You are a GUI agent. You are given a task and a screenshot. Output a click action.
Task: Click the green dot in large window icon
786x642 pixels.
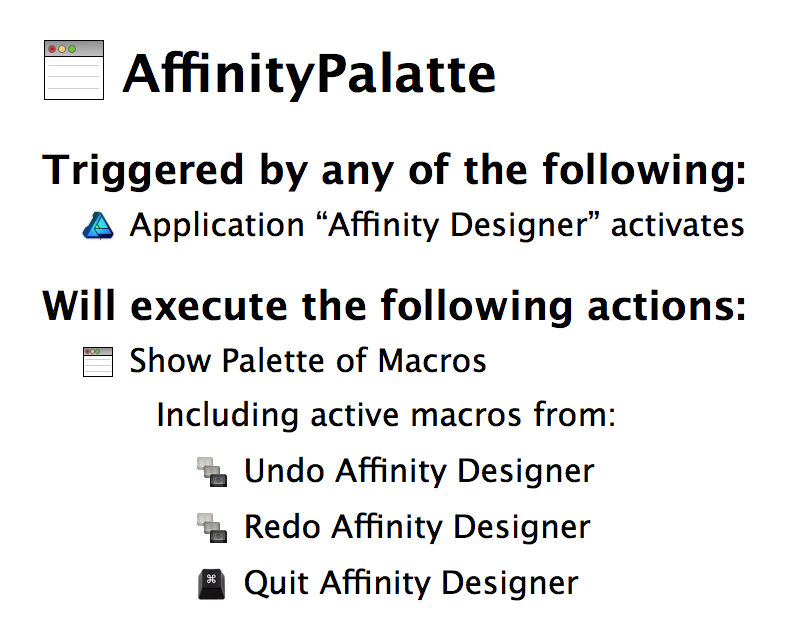tap(72, 49)
